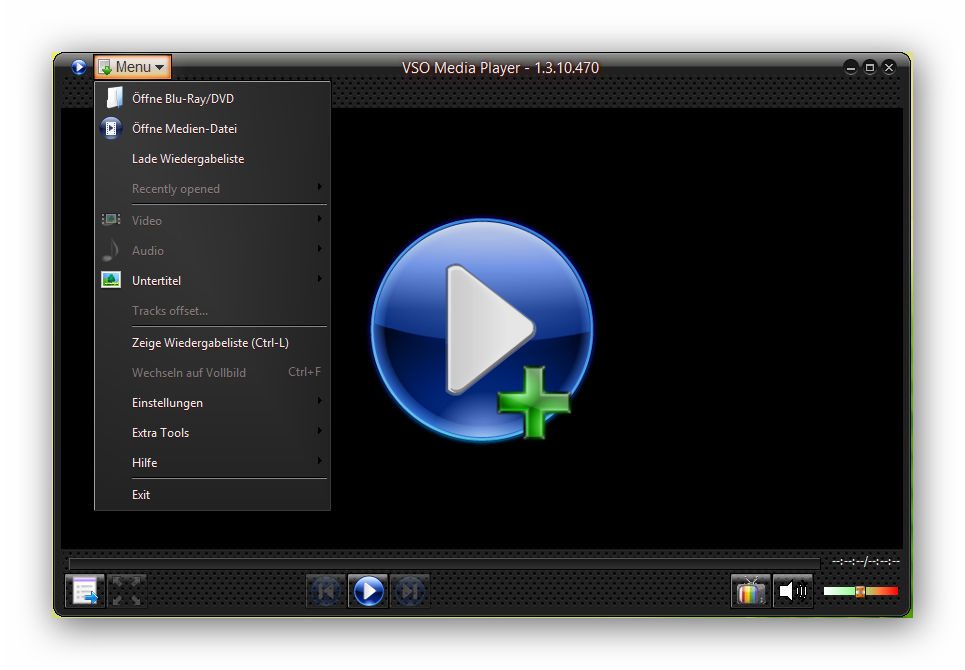The height and width of the screenshot is (670, 965).
Task: Open the TV color settings icon
Action: tap(750, 591)
